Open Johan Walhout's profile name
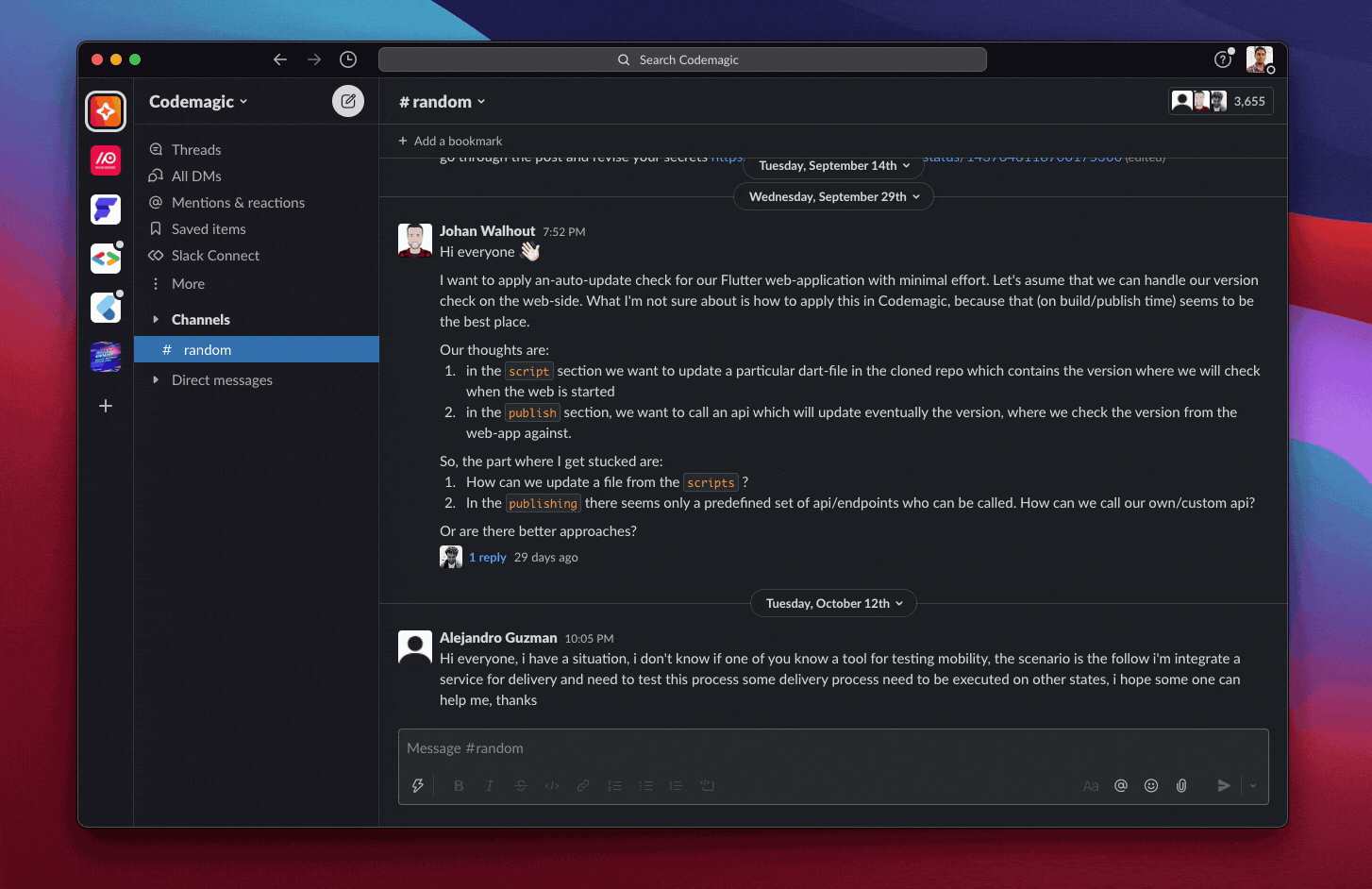Screen dimensions: 1372x889 click(487, 231)
